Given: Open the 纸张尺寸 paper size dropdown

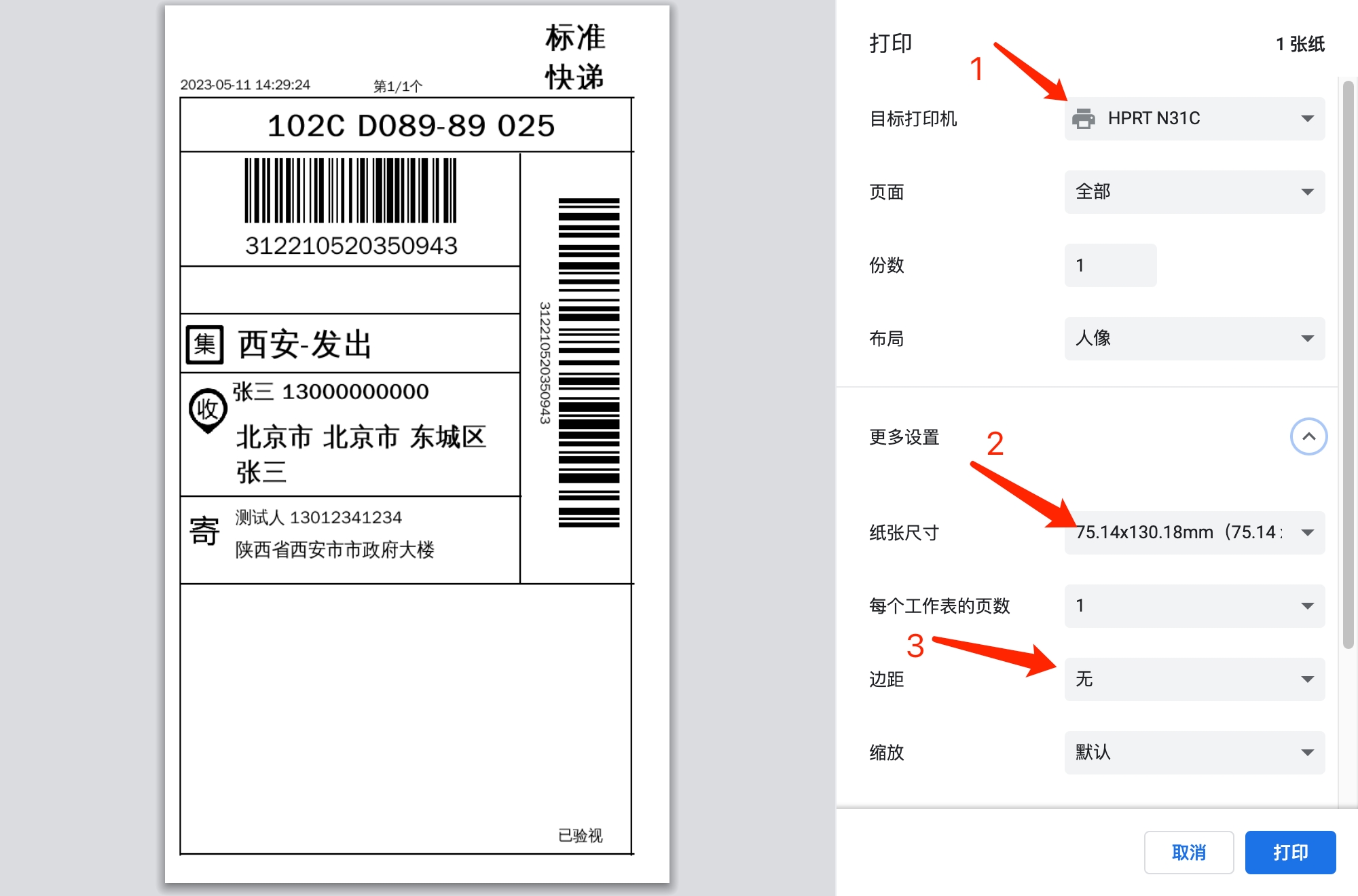Looking at the screenshot, I should click(x=1194, y=533).
